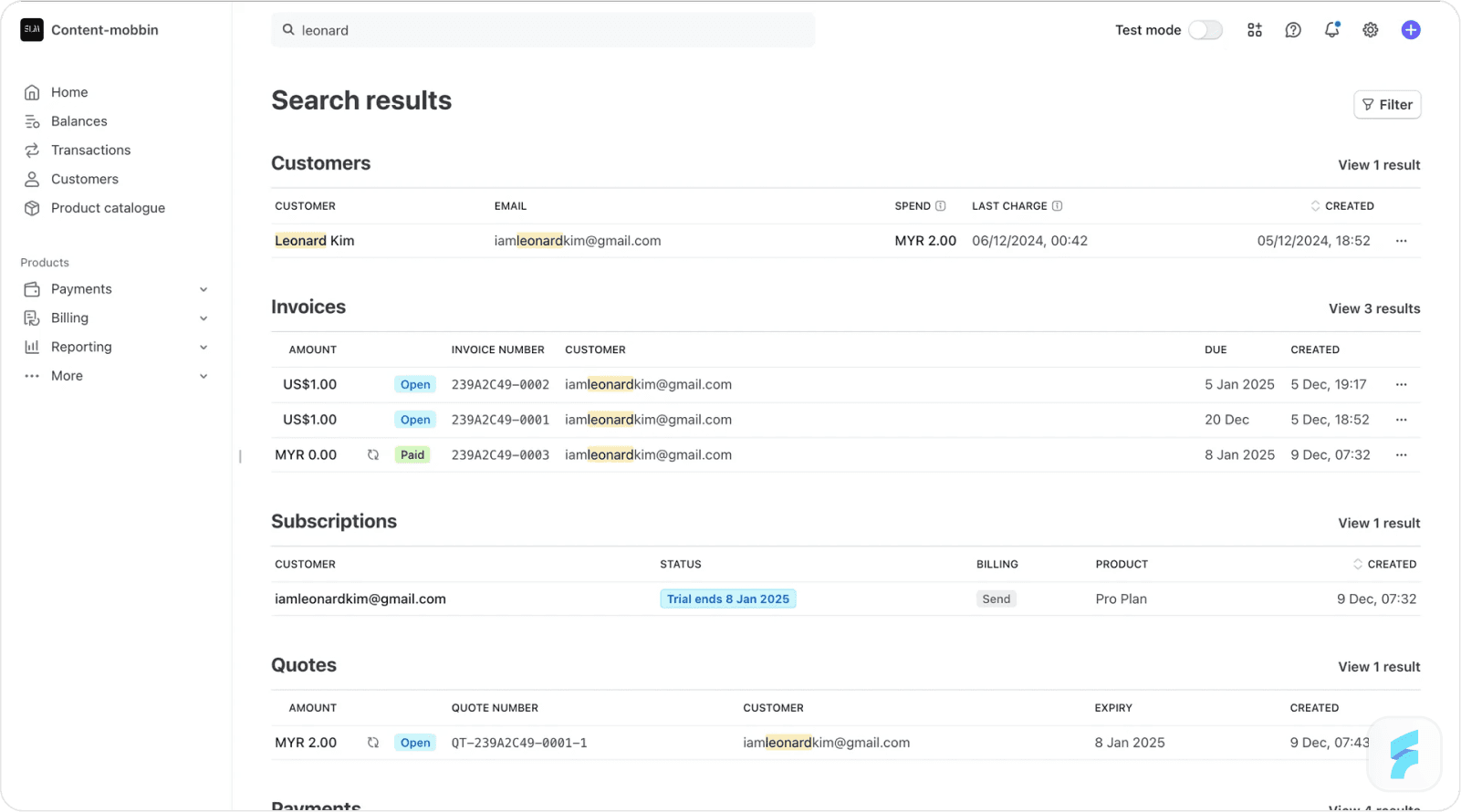Viewport: 1461px width, 812px height.
Task: Open the Content-mobbin account logo
Action: [32, 30]
